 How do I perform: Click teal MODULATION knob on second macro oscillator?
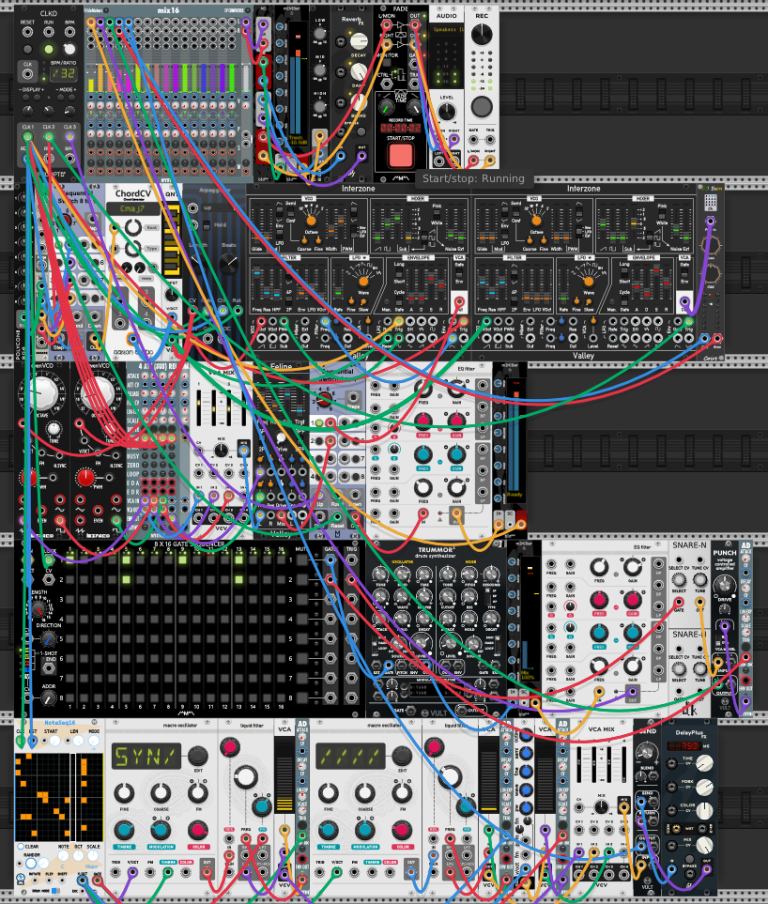point(365,830)
